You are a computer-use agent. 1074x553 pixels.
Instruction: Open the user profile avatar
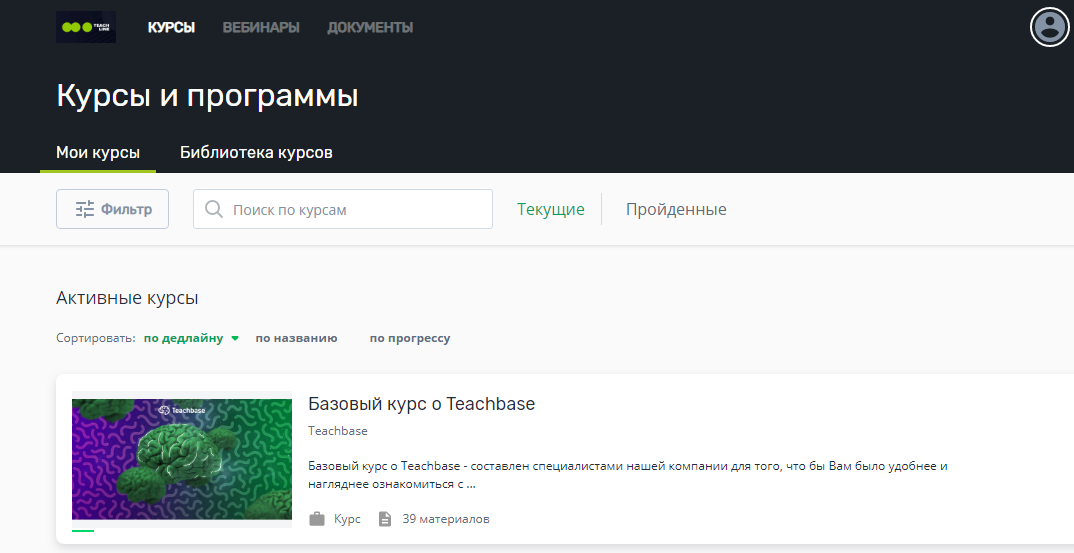pos(1049,27)
